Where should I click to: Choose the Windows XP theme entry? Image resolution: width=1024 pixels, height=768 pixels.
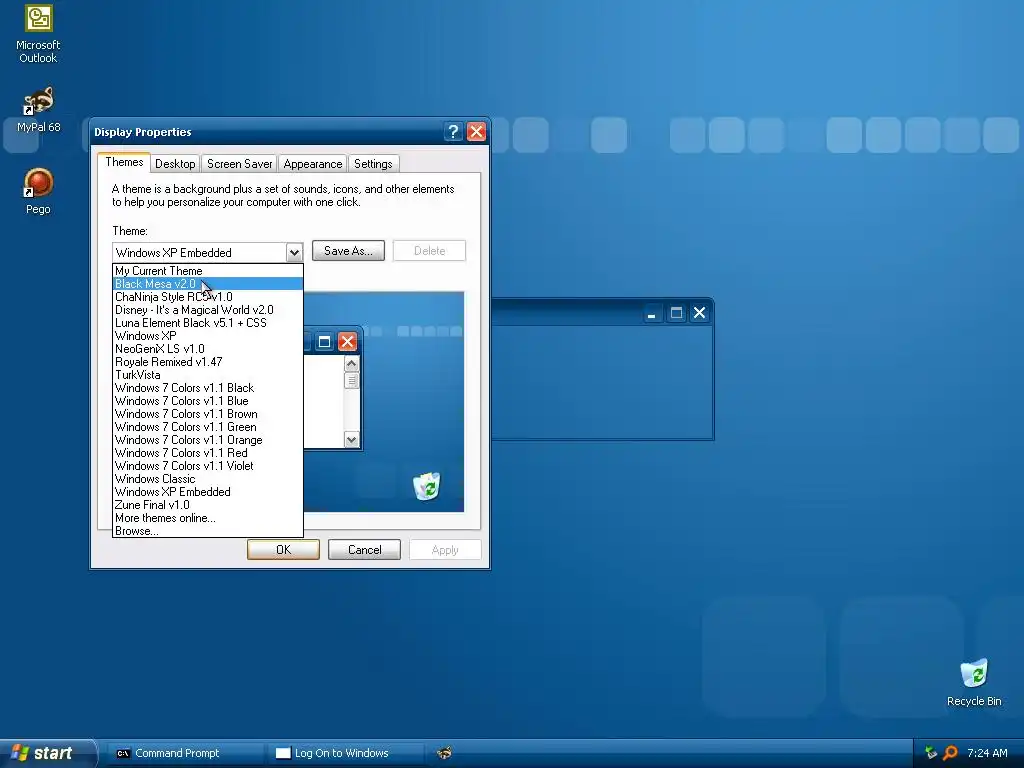208,336
